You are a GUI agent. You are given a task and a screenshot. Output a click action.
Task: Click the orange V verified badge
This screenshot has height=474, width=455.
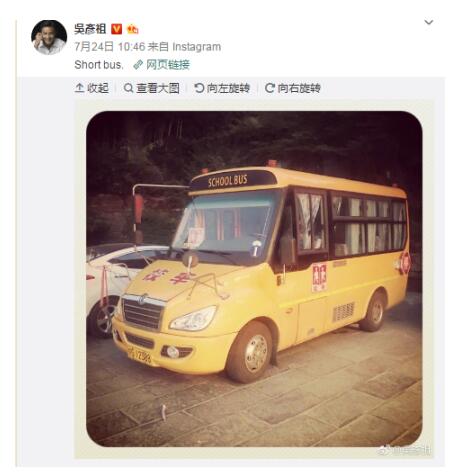pos(116,29)
